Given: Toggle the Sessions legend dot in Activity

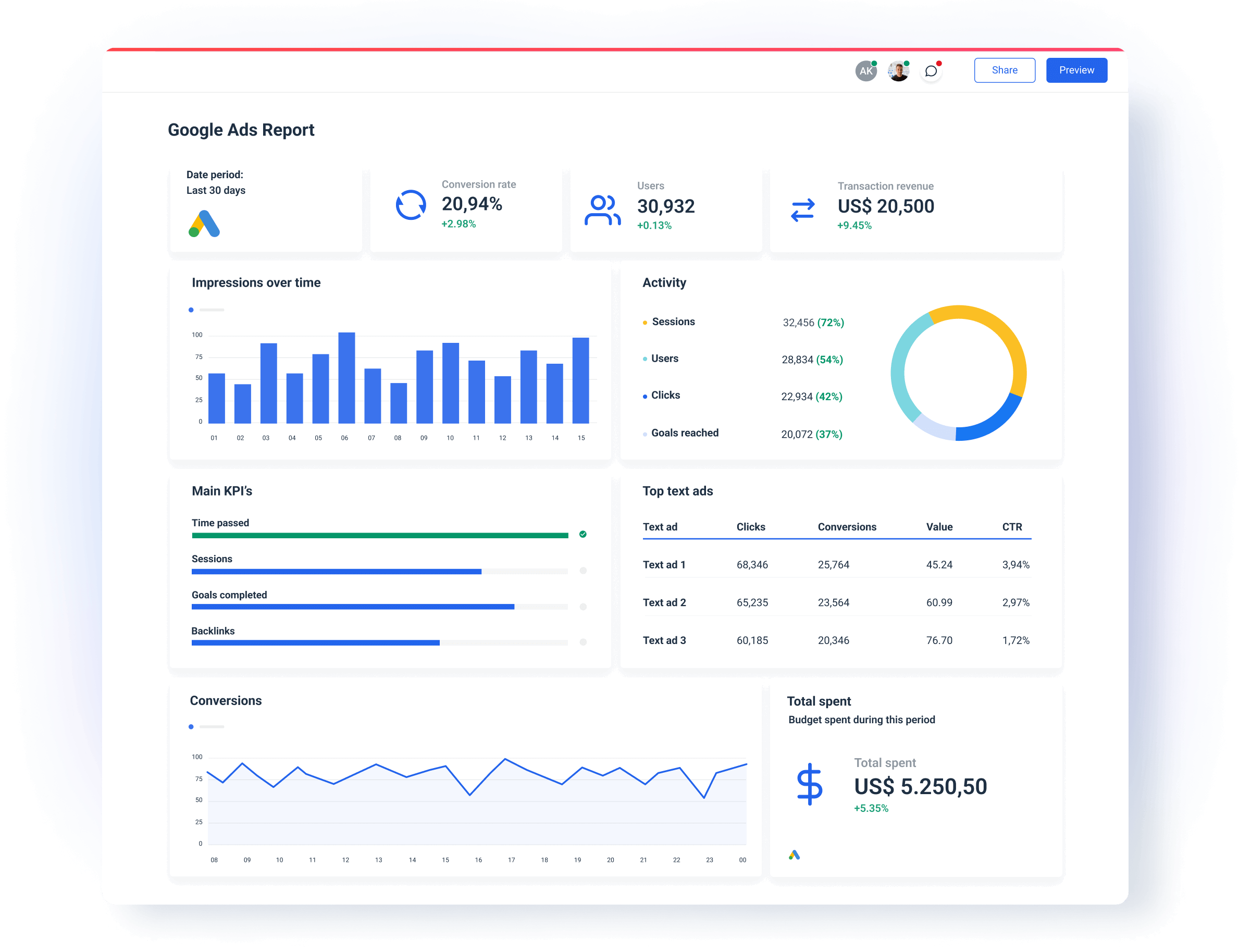Looking at the screenshot, I should [x=645, y=322].
